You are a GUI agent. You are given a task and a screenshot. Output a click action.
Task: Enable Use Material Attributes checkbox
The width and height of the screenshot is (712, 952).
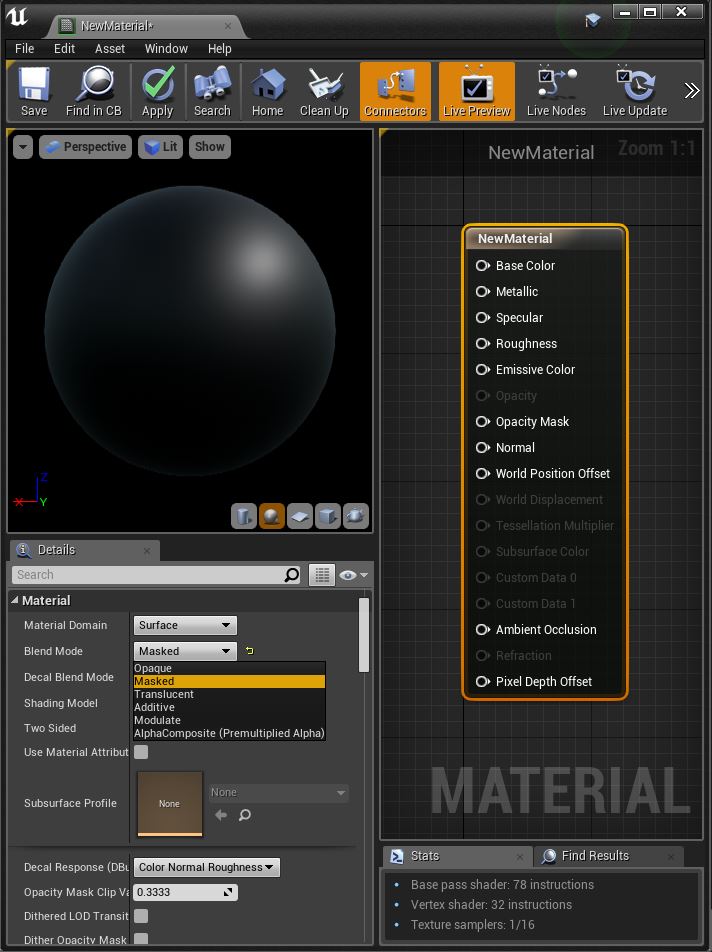coord(142,752)
